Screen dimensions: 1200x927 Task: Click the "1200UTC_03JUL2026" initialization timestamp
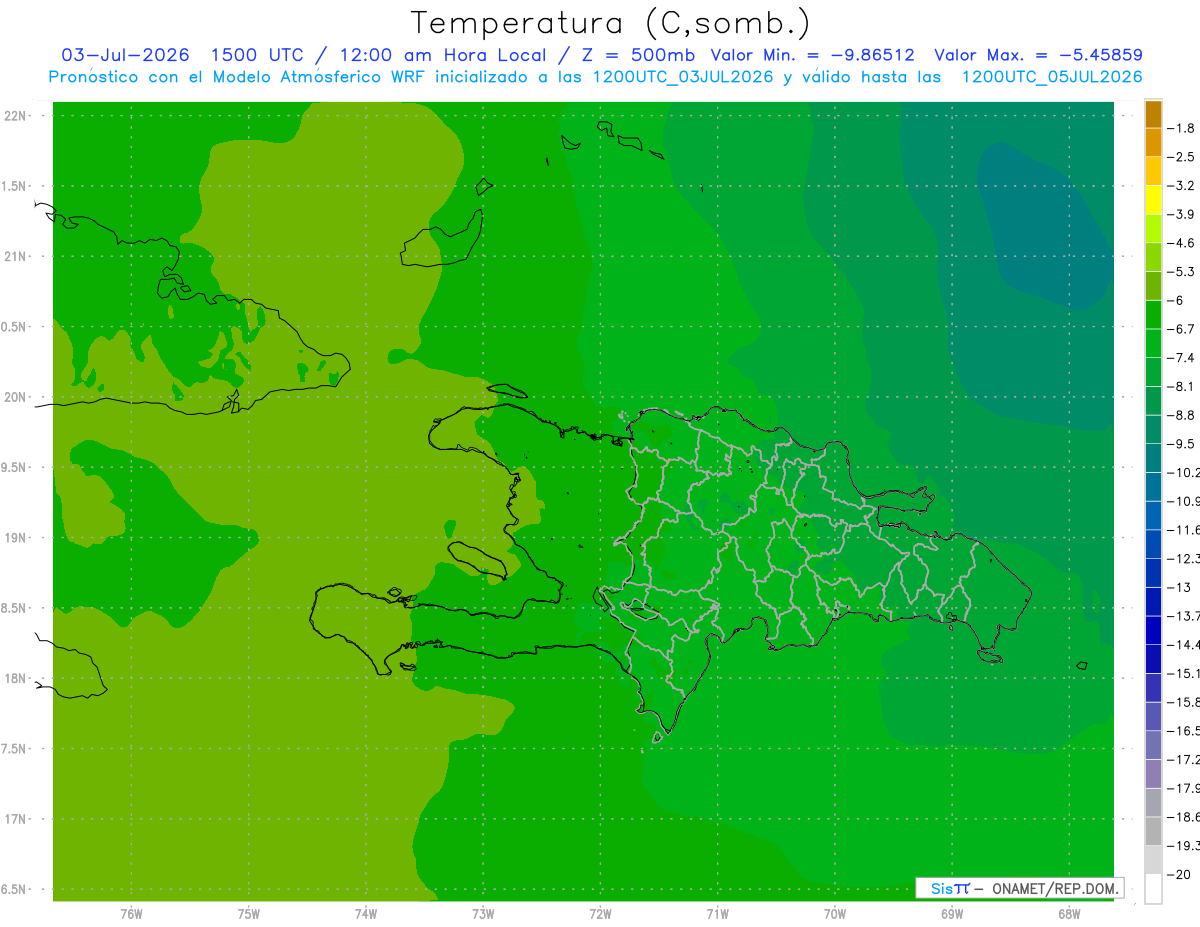pos(683,77)
